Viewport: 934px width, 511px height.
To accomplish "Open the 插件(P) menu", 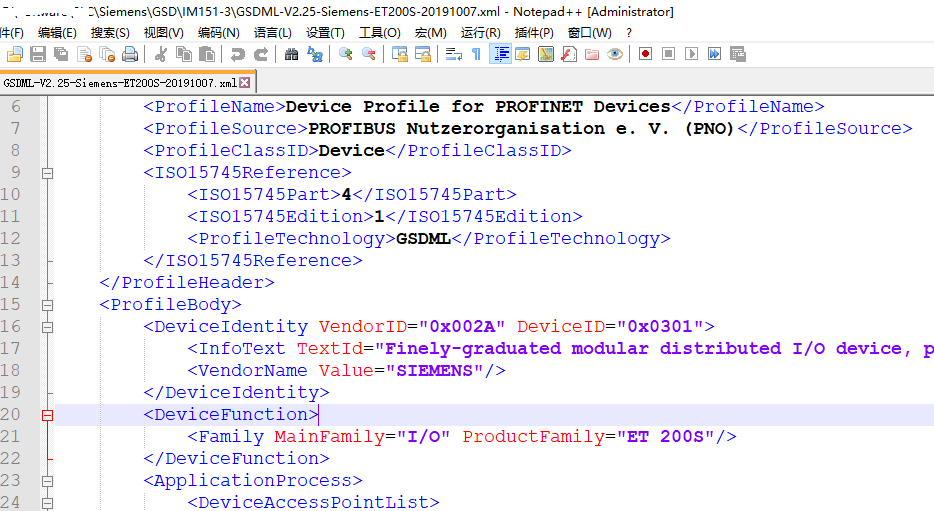I will (x=534, y=33).
